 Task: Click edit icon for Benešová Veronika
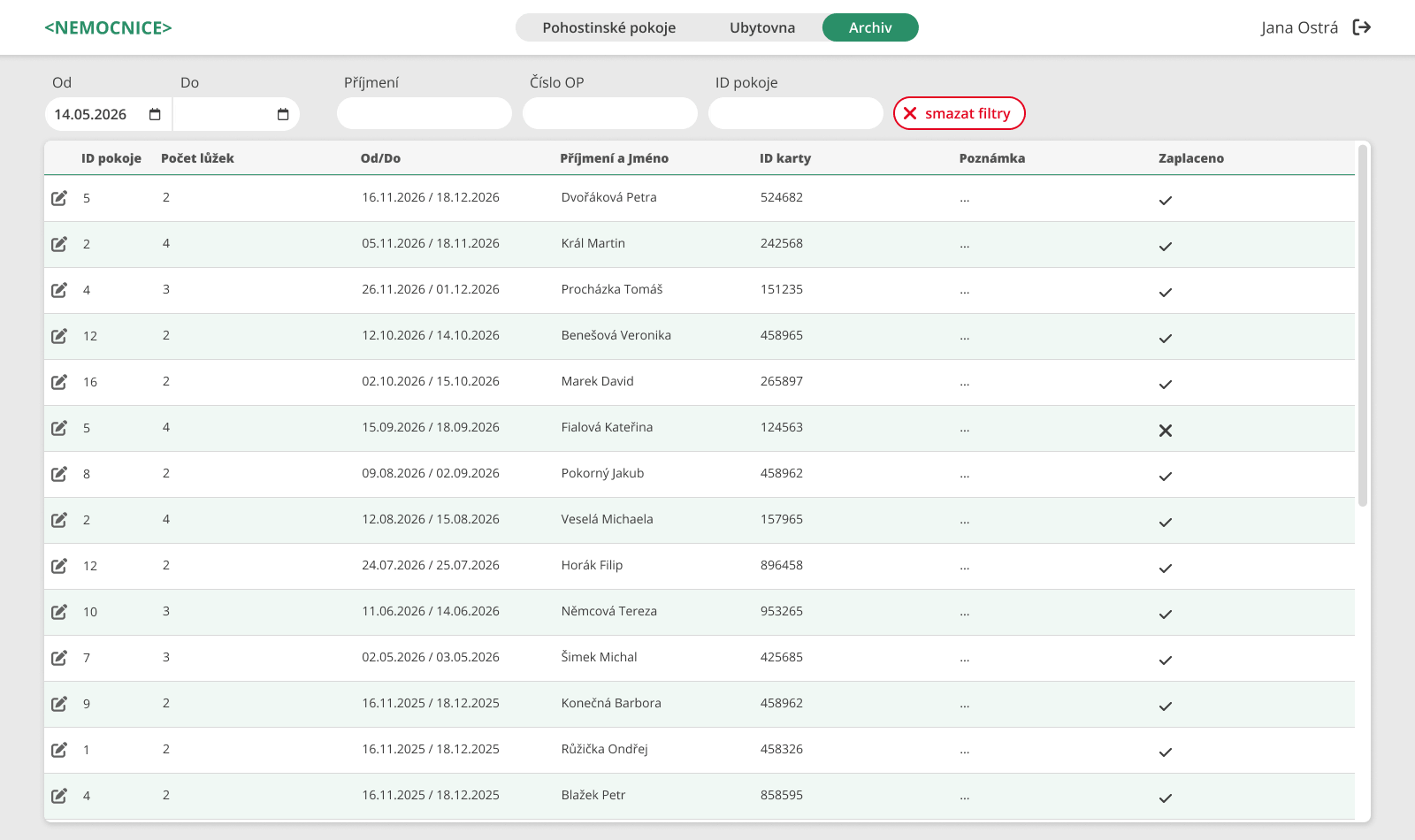[x=59, y=336]
